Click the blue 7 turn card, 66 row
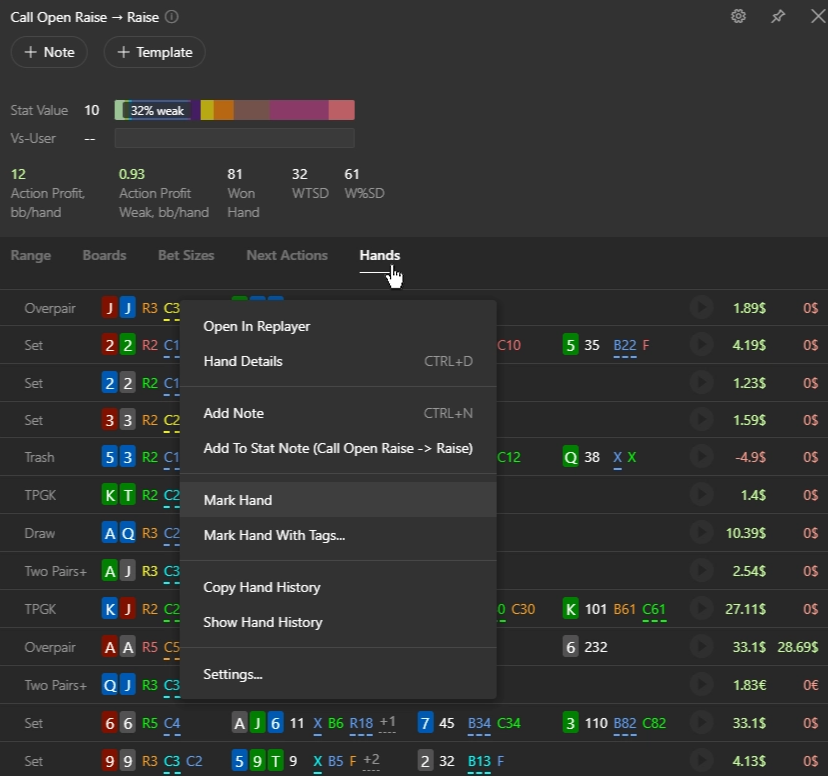 [425, 723]
